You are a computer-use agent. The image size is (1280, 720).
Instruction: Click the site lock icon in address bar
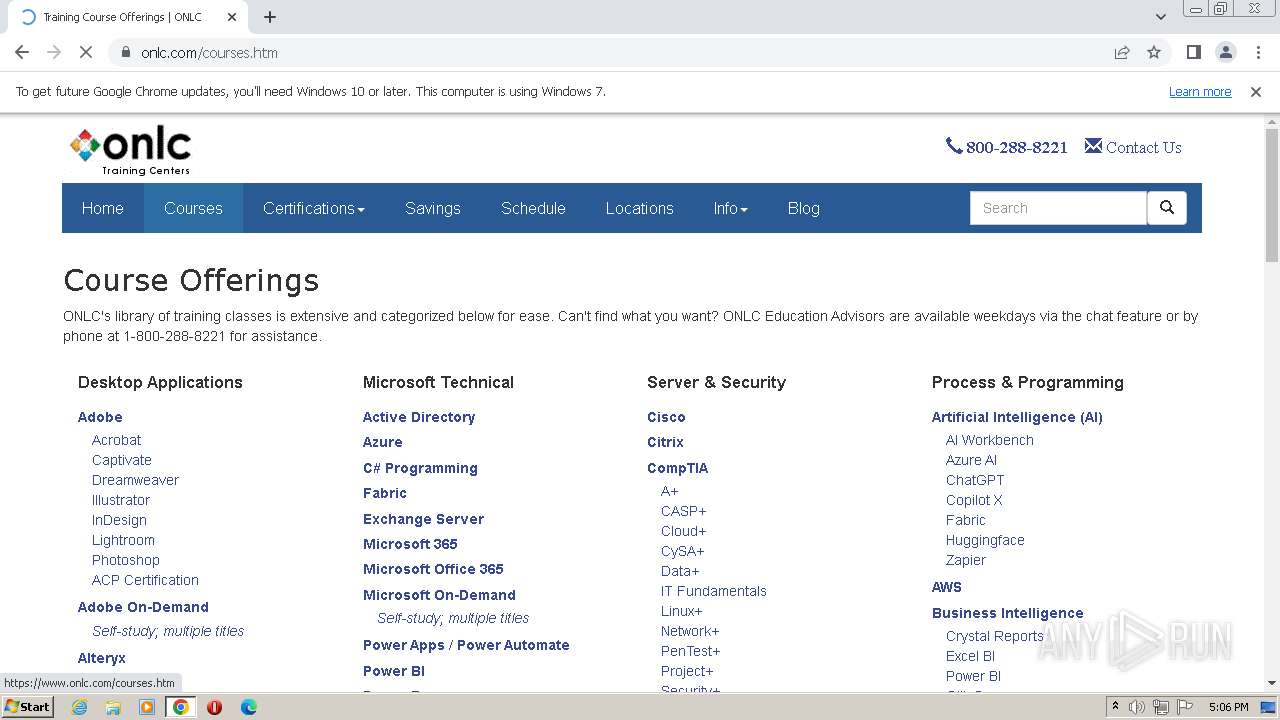126,52
